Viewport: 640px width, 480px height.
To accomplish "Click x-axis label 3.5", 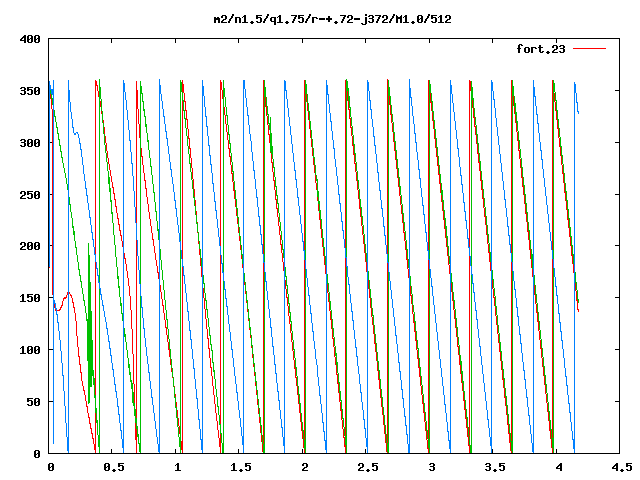I will click(x=495, y=467).
